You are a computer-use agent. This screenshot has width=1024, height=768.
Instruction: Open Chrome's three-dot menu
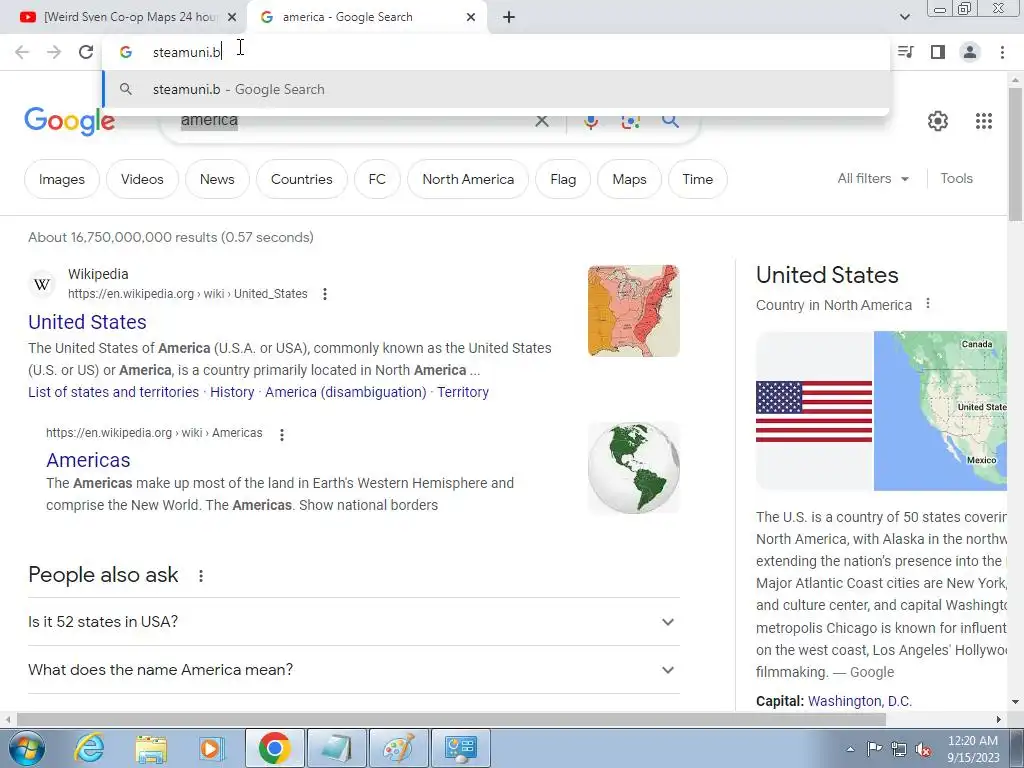tap(1002, 52)
